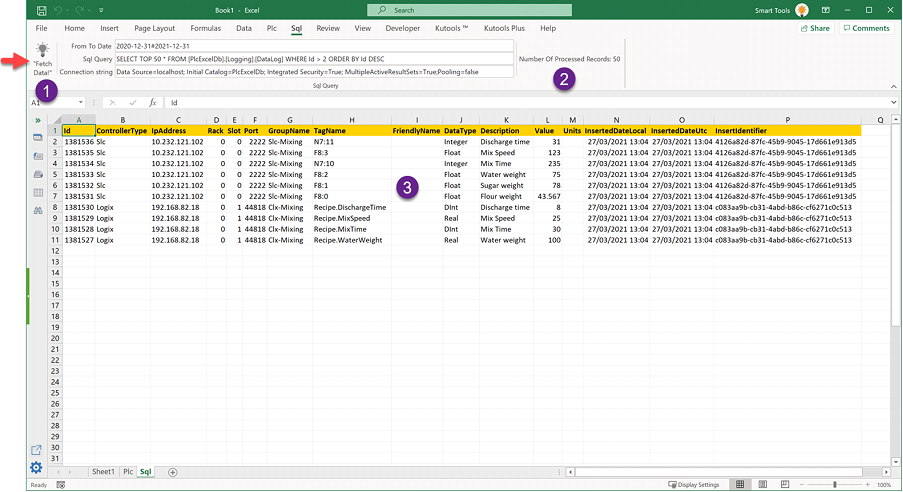
Task: Select the Sheet1 worksheet tab
Action: [x=103, y=472]
